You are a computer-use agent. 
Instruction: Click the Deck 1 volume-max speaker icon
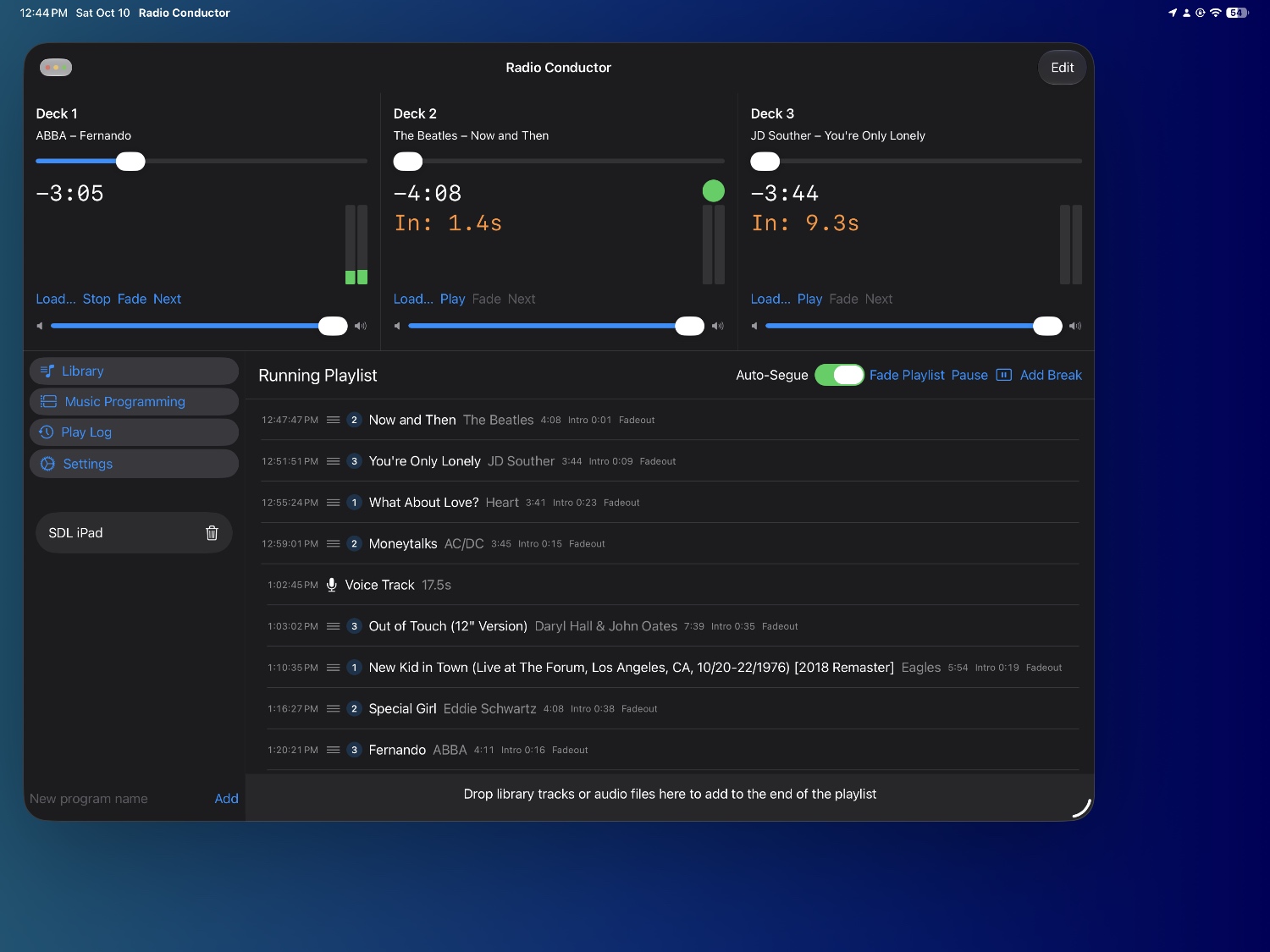click(361, 326)
